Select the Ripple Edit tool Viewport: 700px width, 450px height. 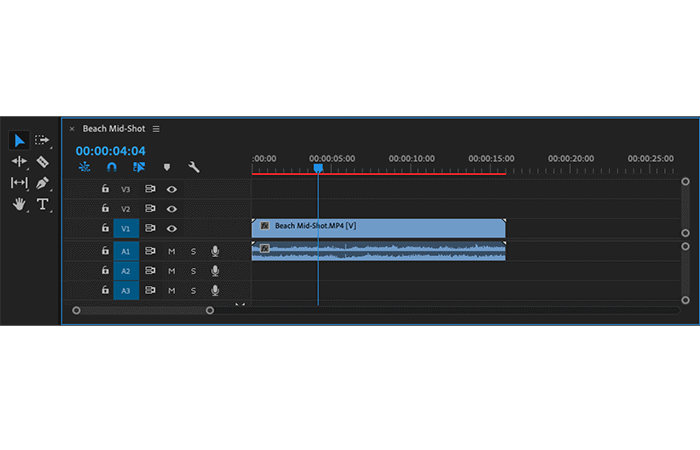[x=19, y=162]
